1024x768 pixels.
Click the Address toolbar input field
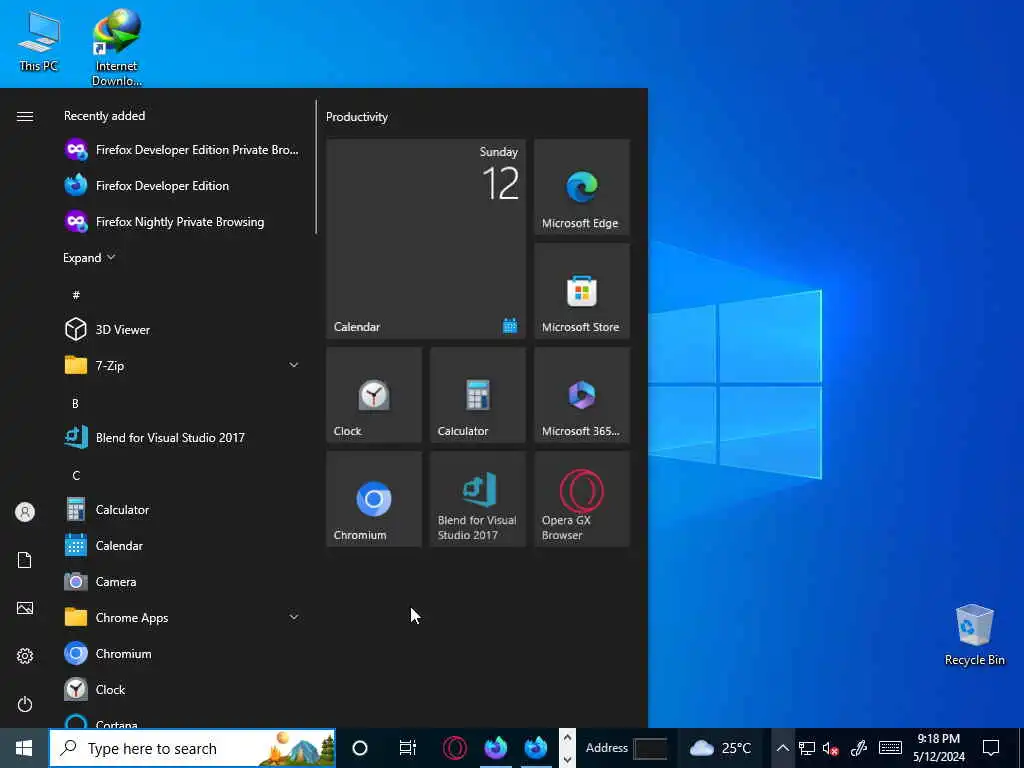click(x=650, y=748)
